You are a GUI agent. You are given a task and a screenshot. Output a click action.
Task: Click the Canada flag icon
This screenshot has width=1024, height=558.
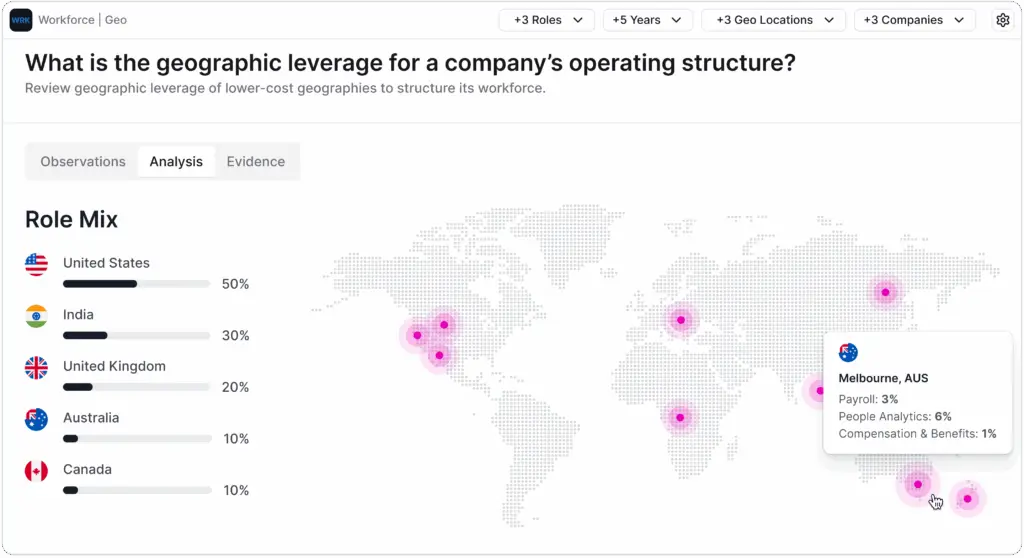(37, 471)
